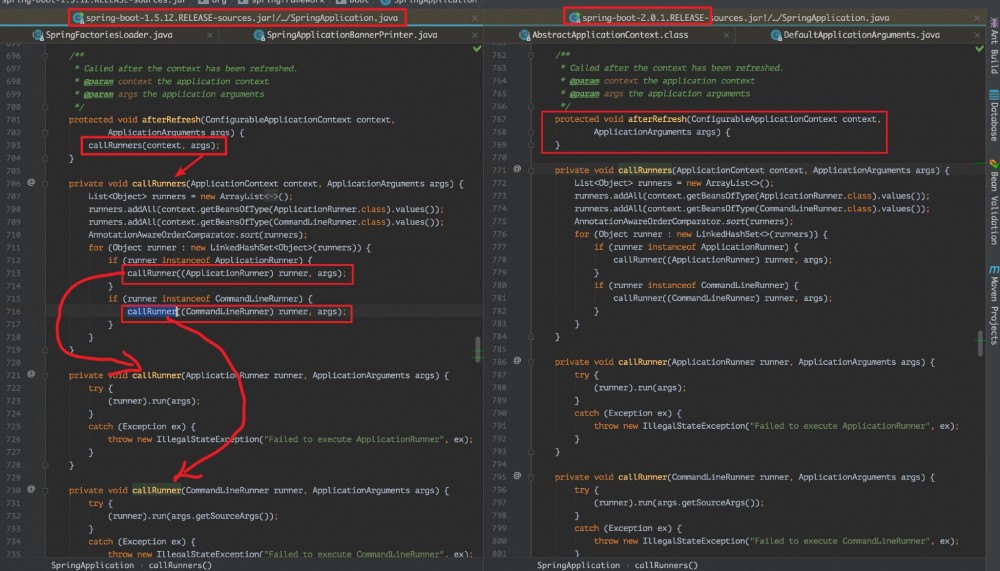
Task: Collapse callRunner method at line 795
Action: pyautogui.click(x=531, y=477)
